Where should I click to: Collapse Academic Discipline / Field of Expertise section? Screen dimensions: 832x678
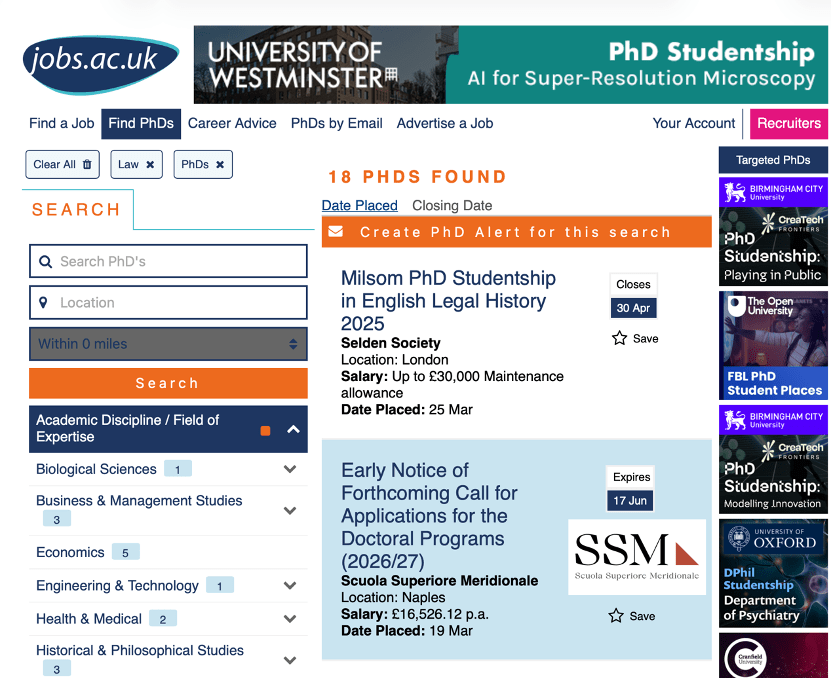pos(293,429)
